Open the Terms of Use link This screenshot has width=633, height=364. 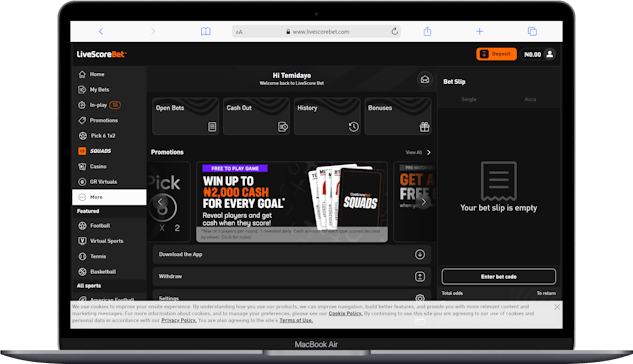click(296, 320)
